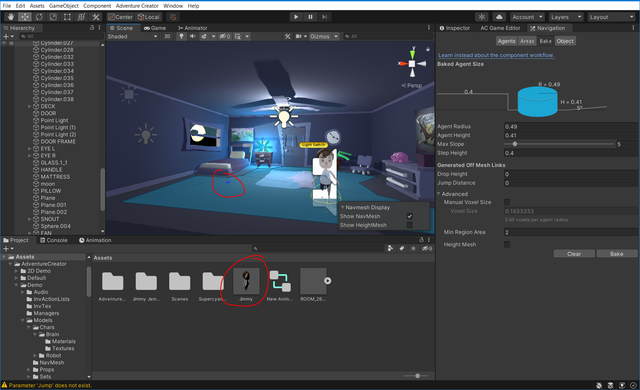
Task: Select the Rotate tool in toolbar
Action: (39, 17)
